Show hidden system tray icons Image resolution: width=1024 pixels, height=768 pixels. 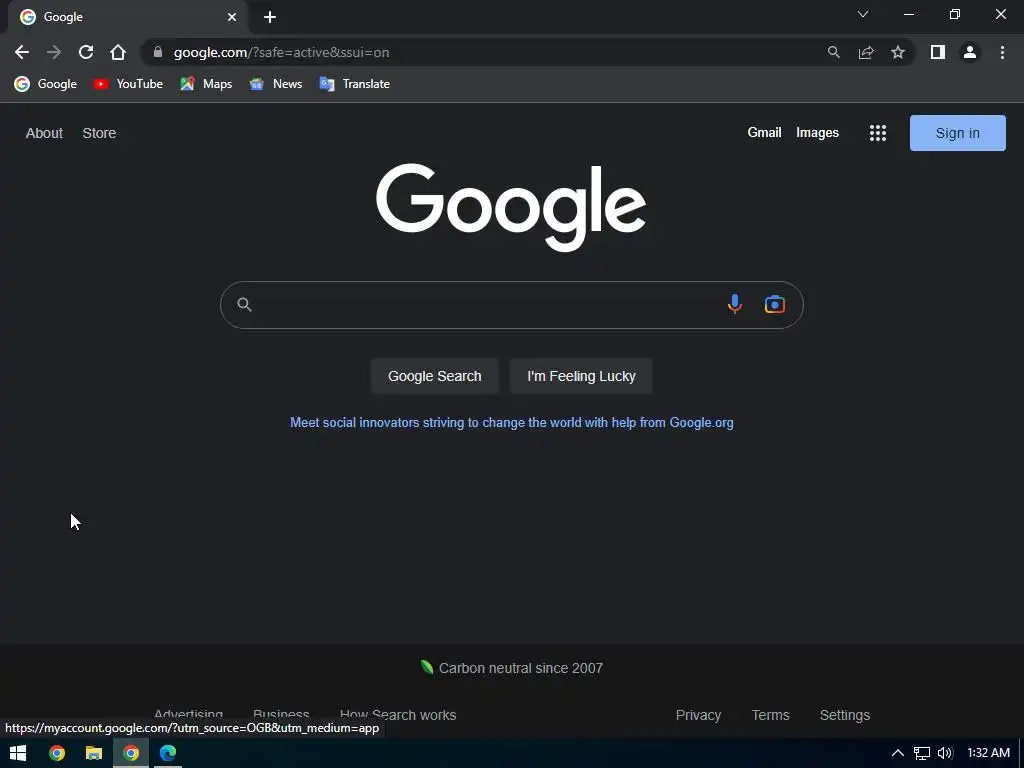[898, 753]
